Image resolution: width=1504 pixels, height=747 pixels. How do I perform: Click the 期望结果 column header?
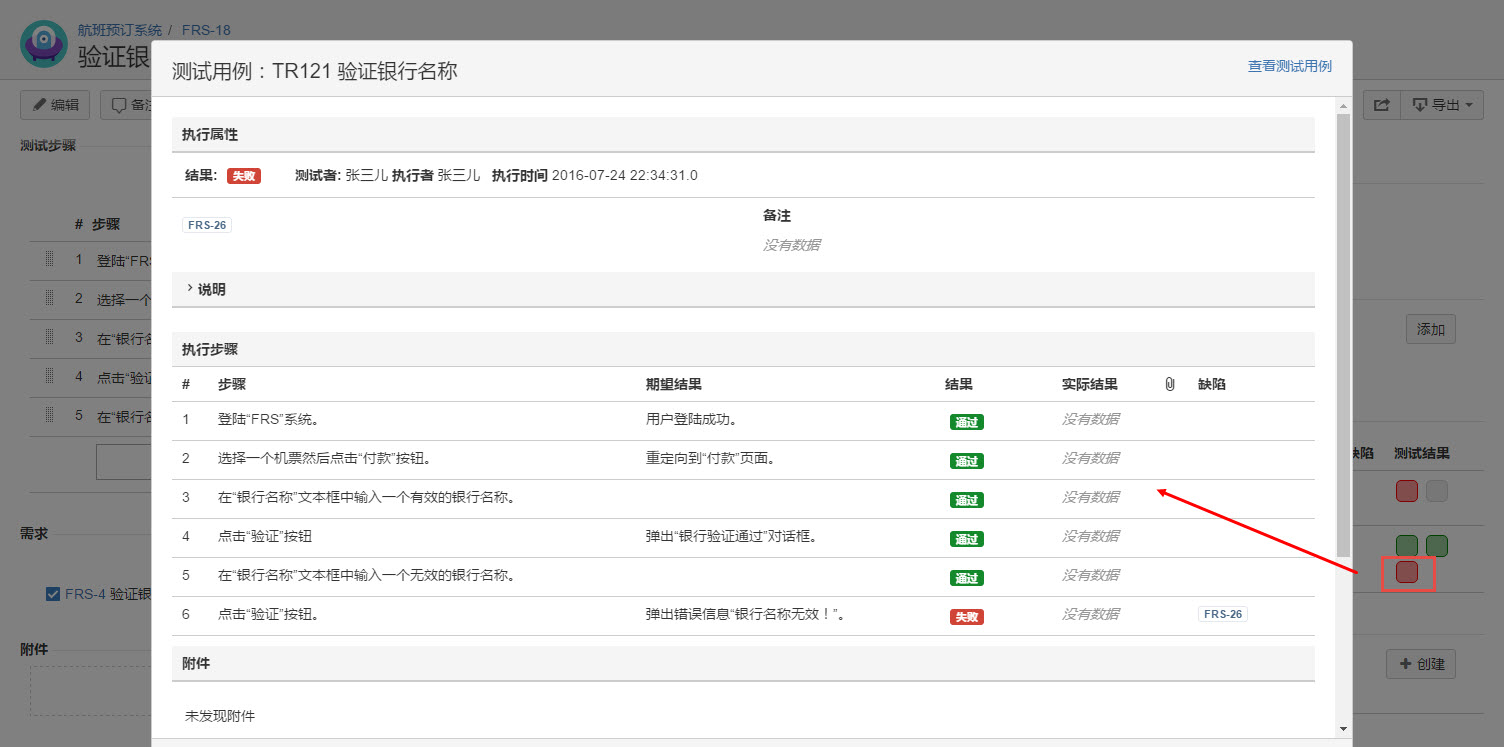click(674, 384)
